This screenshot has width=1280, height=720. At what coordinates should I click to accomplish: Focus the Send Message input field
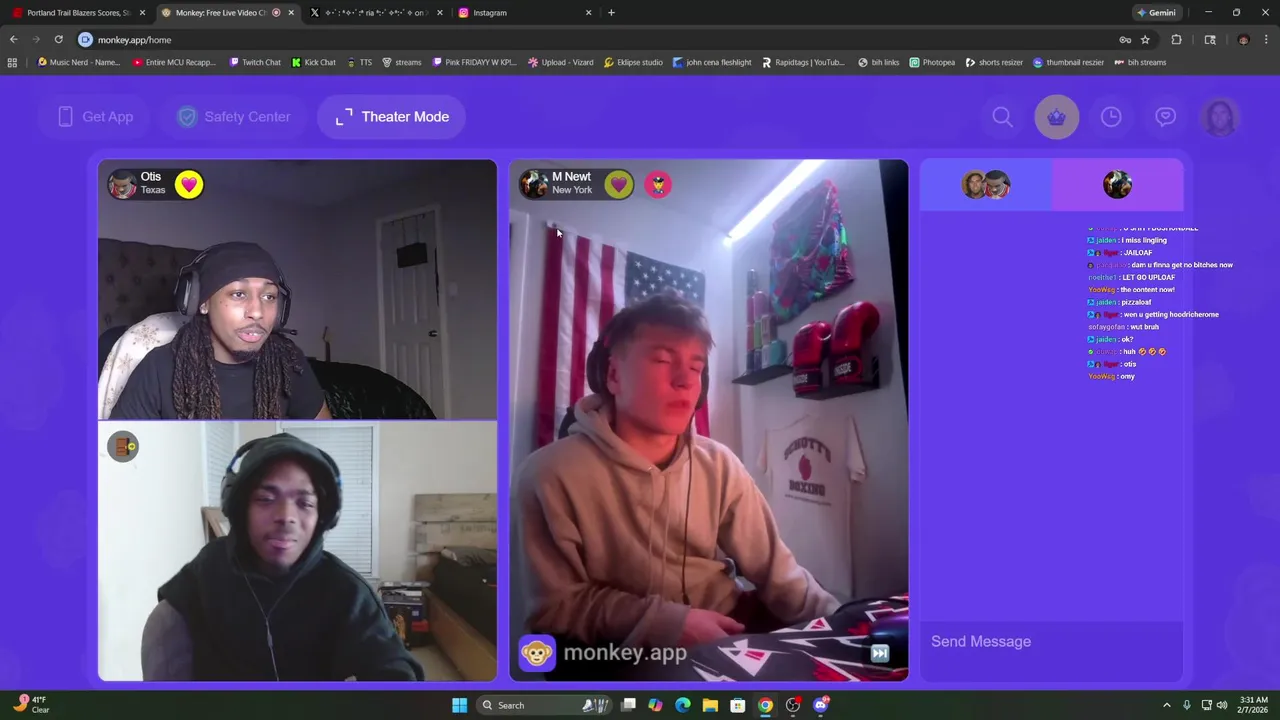tap(1051, 642)
